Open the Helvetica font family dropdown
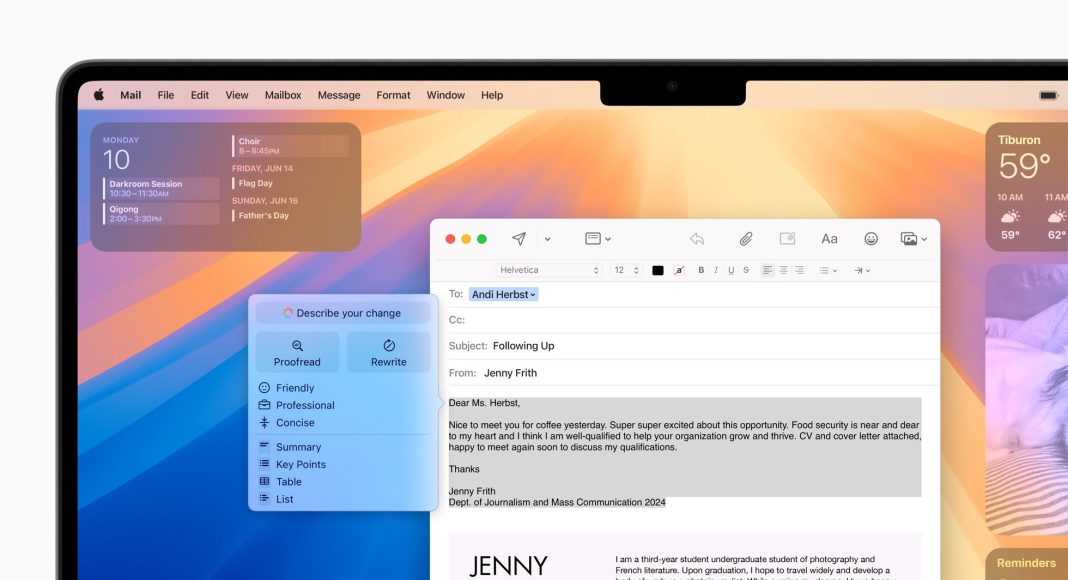Screen dimensions: 1068x580 point(548,270)
